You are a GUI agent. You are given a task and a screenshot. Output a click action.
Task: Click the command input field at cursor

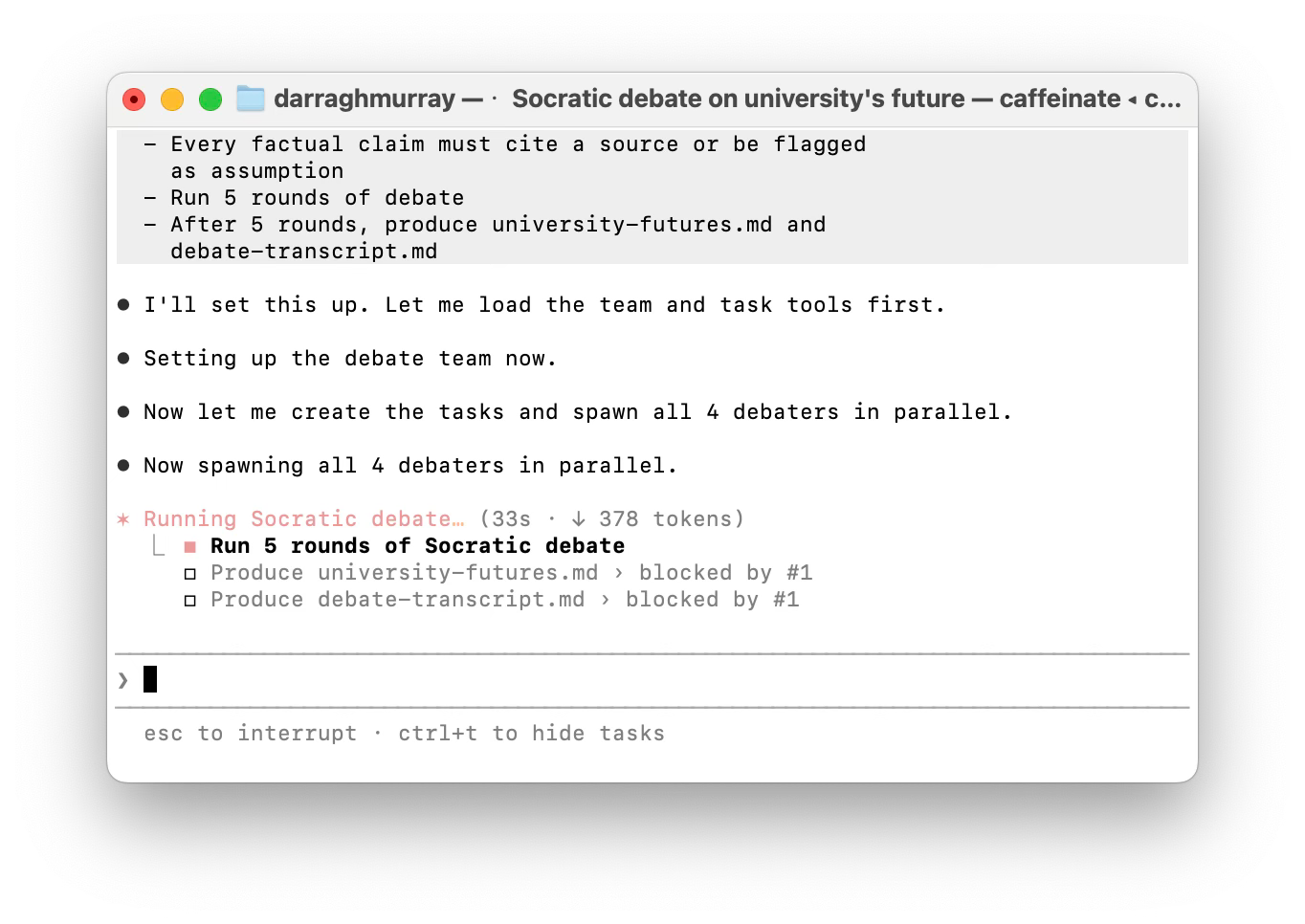[652, 680]
